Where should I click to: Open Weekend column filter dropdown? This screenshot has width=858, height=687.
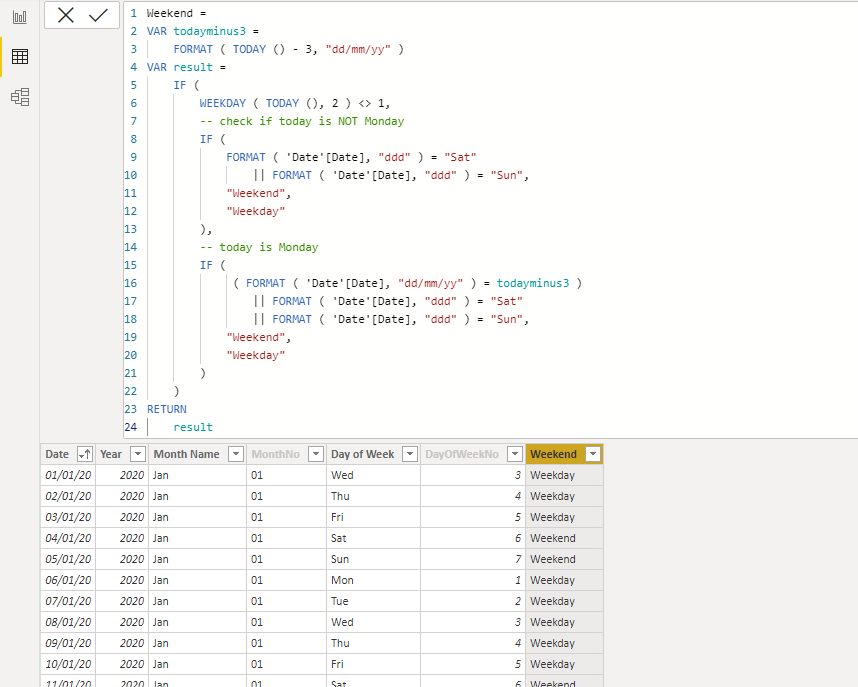point(593,454)
